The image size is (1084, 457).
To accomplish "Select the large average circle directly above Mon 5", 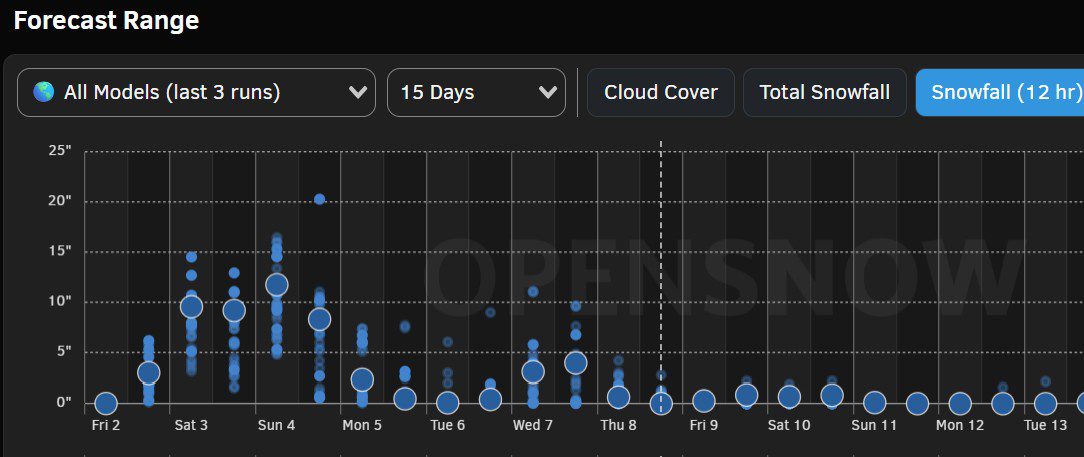I will pos(362,380).
